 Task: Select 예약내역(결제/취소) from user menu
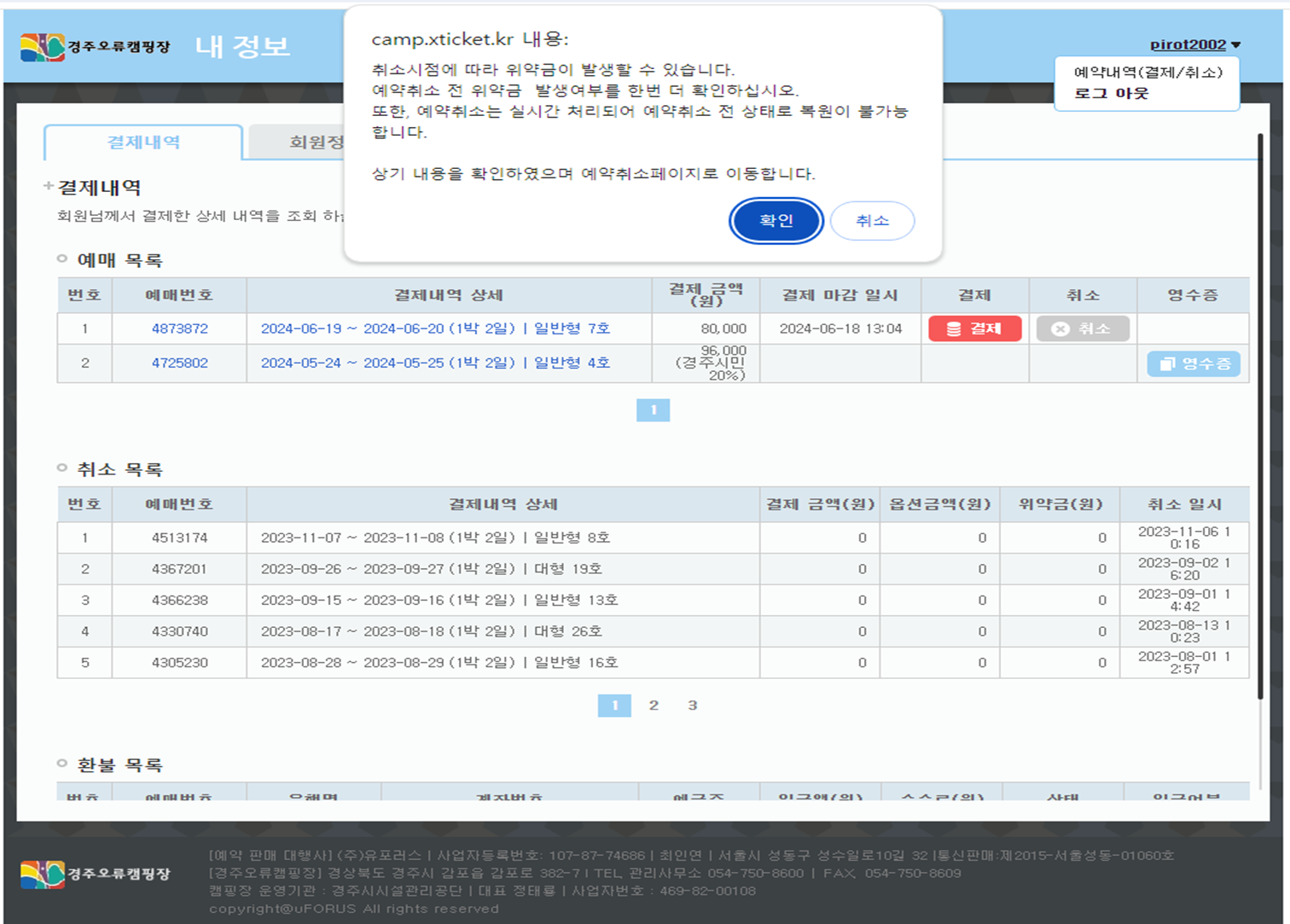click(x=1148, y=73)
